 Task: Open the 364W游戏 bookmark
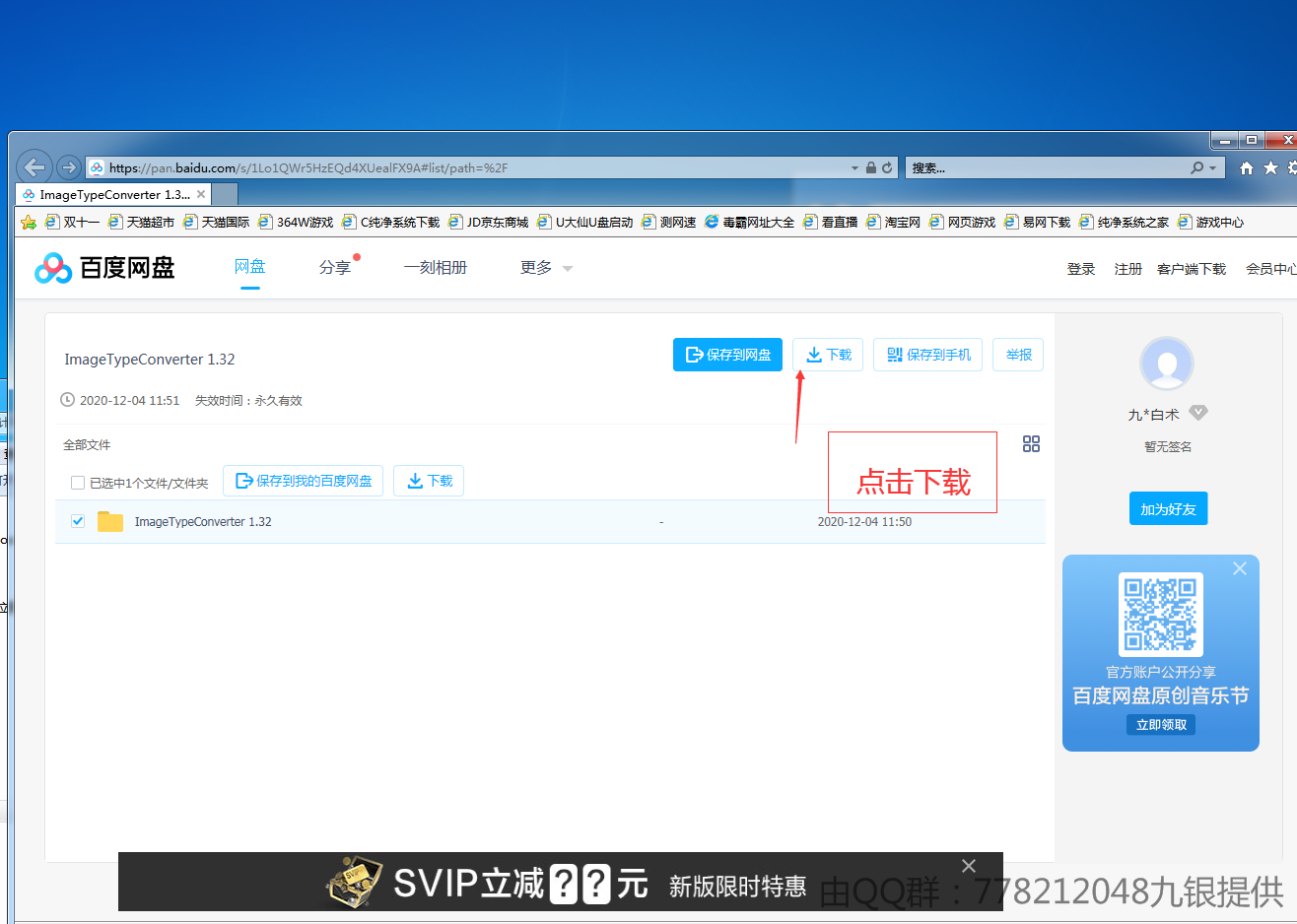(296, 222)
